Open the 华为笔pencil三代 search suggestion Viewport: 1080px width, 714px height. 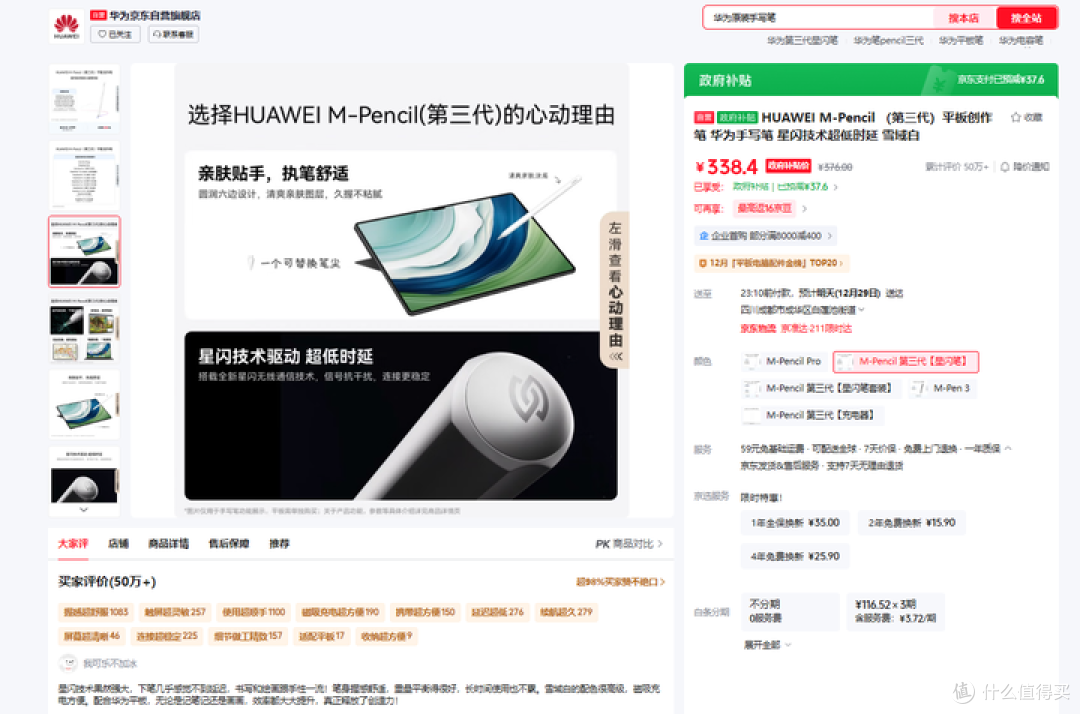tap(889, 41)
